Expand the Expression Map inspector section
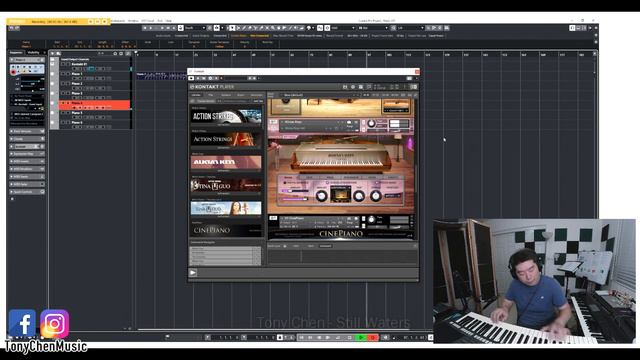This screenshot has height=360, width=640. 27,154
